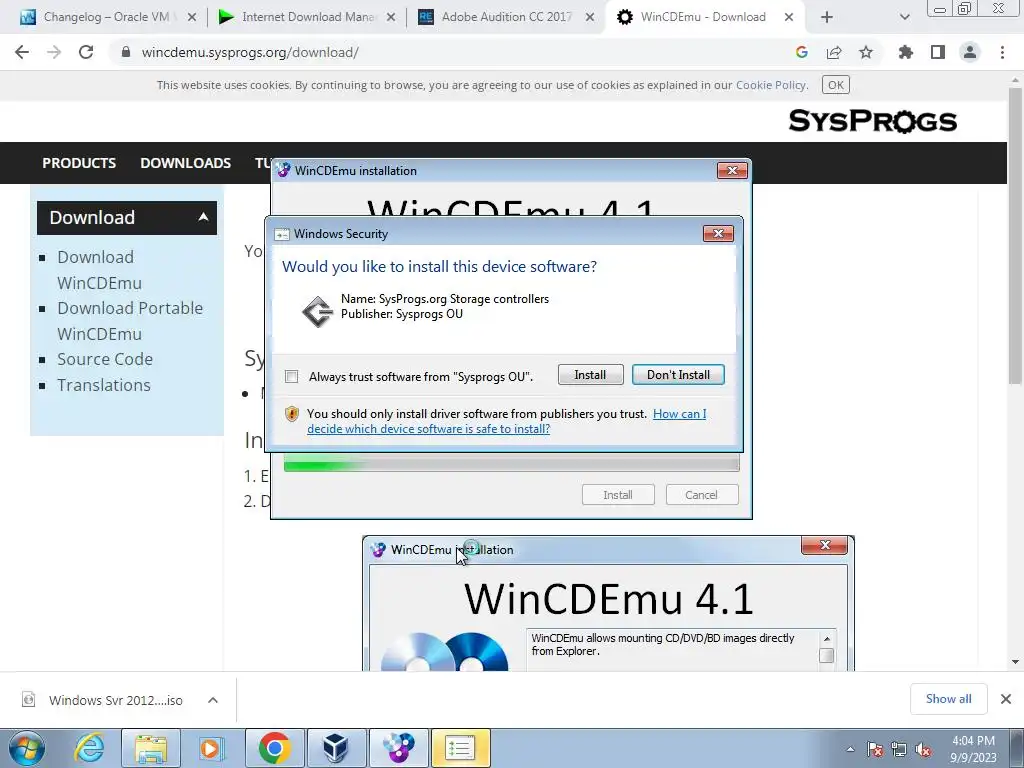This screenshot has height=768, width=1024.
Task: Open VirtualBox from taskbar
Action: (x=336, y=748)
